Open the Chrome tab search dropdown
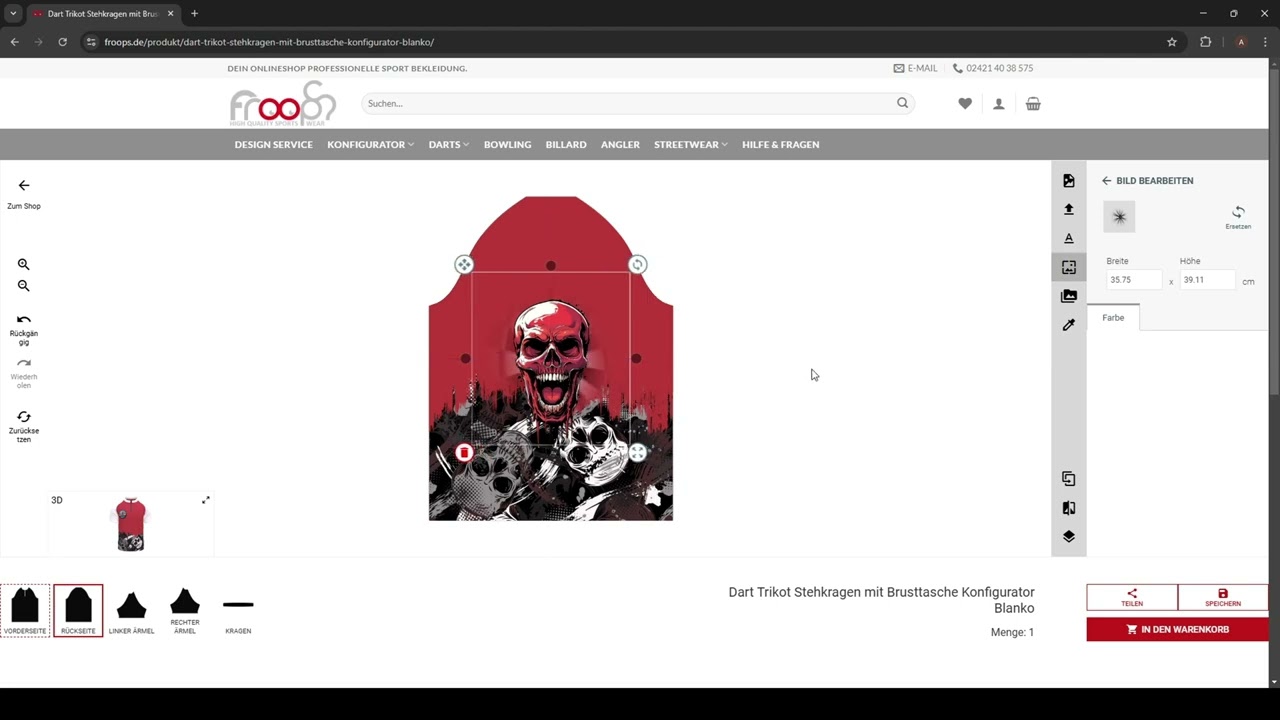The height and width of the screenshot is (720, 1280). pos(13,14)
